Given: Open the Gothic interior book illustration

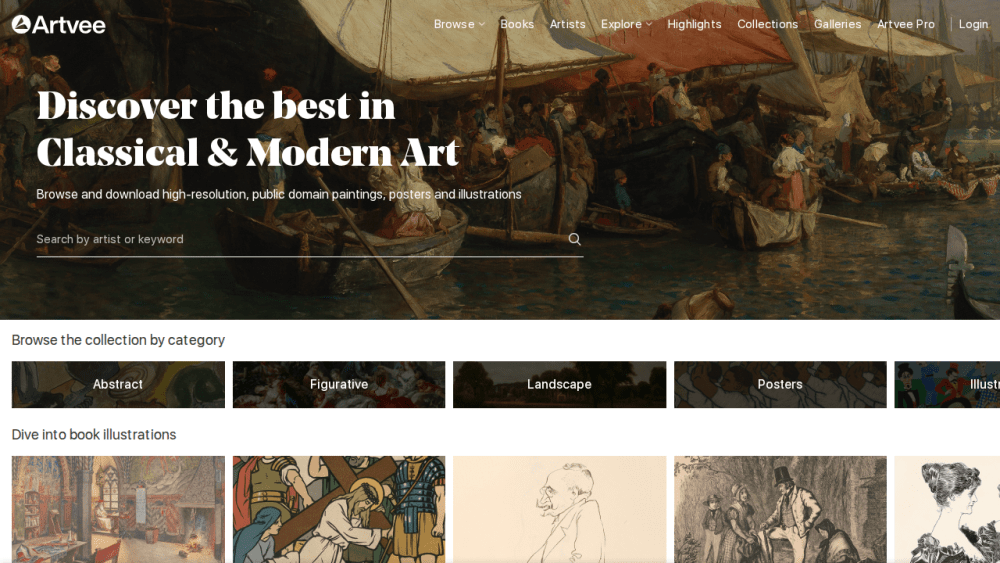Looking at the screenshot, I should (118, 509).
